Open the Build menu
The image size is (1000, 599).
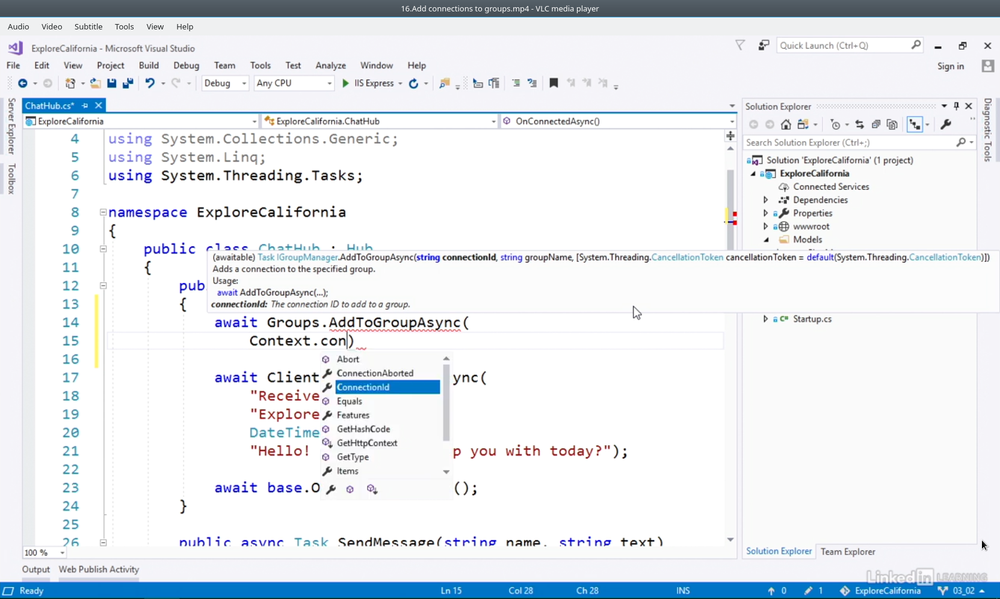[149, 66]
